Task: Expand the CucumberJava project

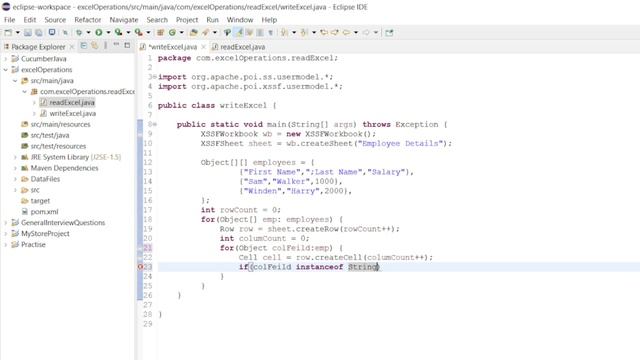Action: (6, 59)
